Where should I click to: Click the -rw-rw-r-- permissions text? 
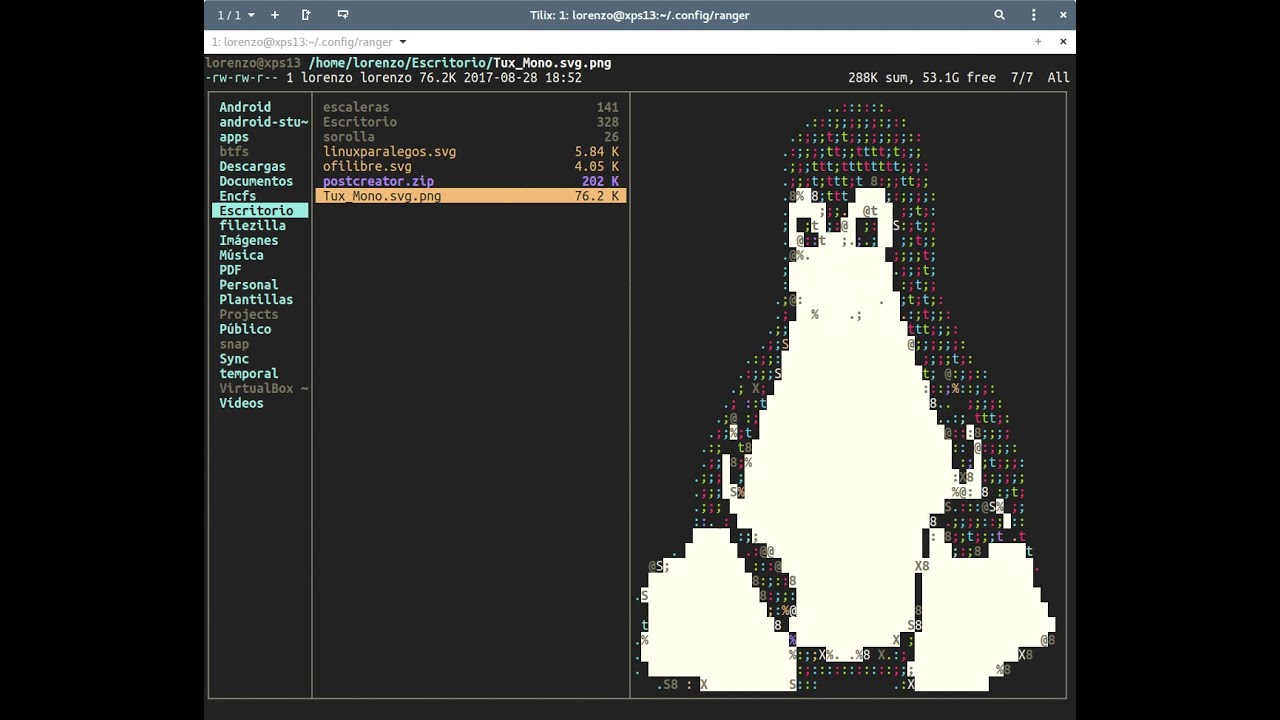[242, 78]
